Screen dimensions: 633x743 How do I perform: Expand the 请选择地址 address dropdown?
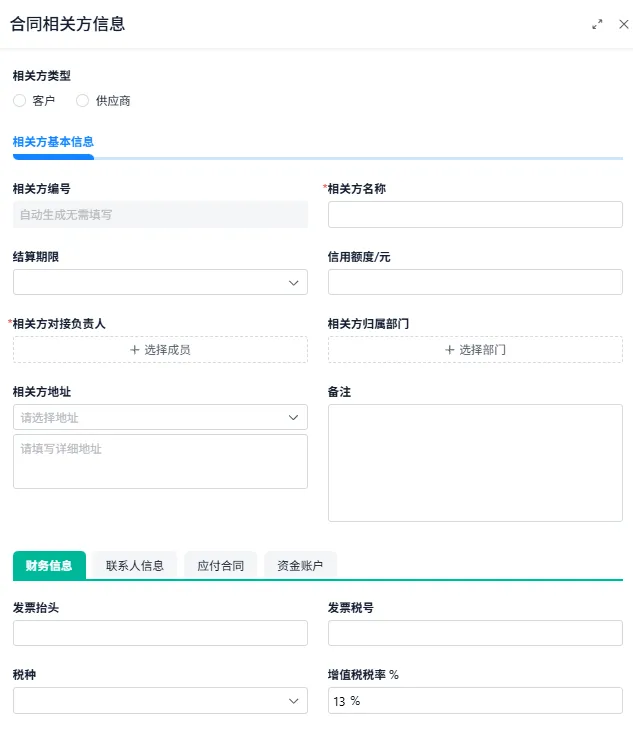160,417
